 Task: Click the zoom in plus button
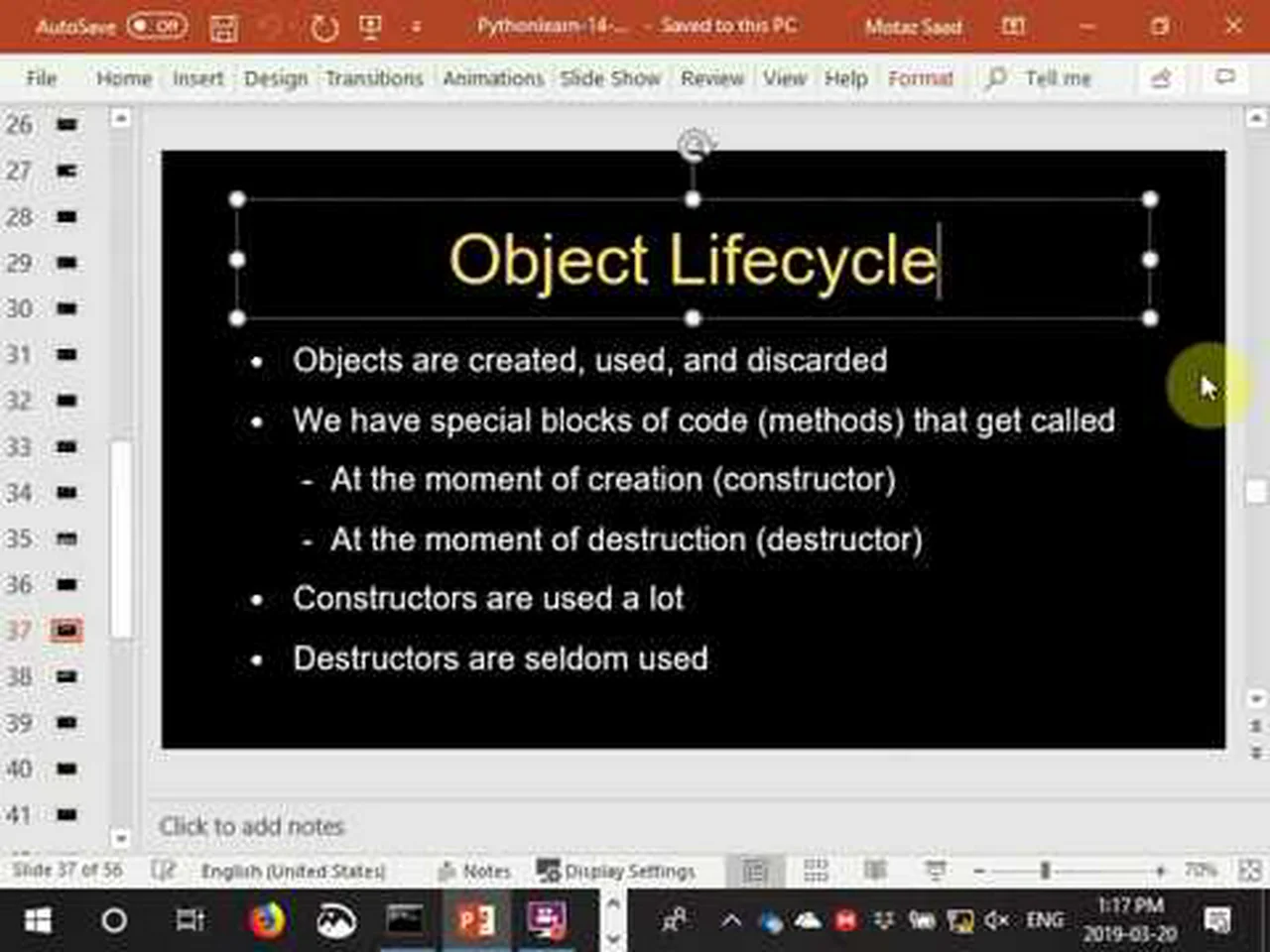[1159, 871]
